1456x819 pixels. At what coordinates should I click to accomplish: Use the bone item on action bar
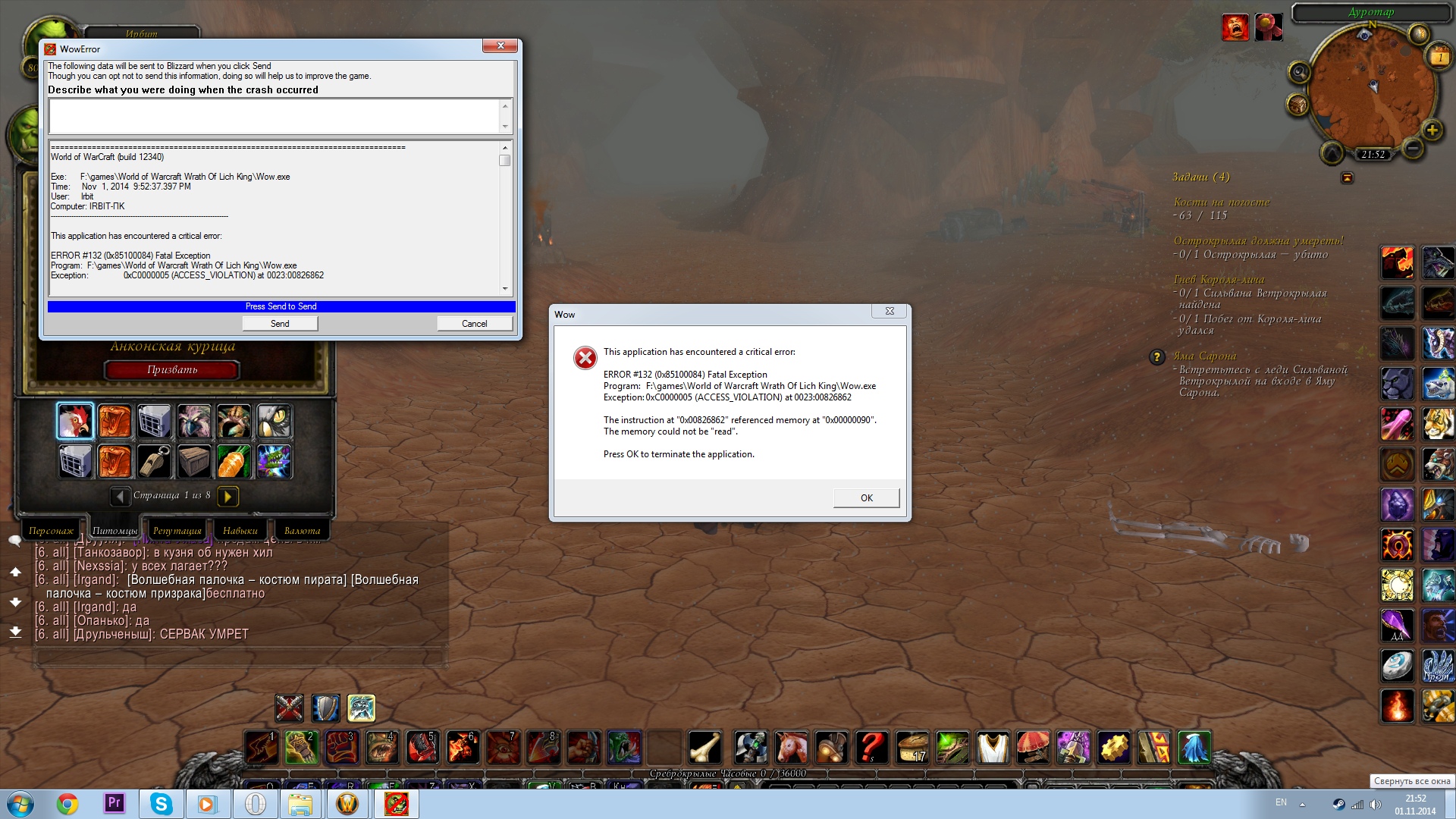pyautogui.click(x=704, y=748)
